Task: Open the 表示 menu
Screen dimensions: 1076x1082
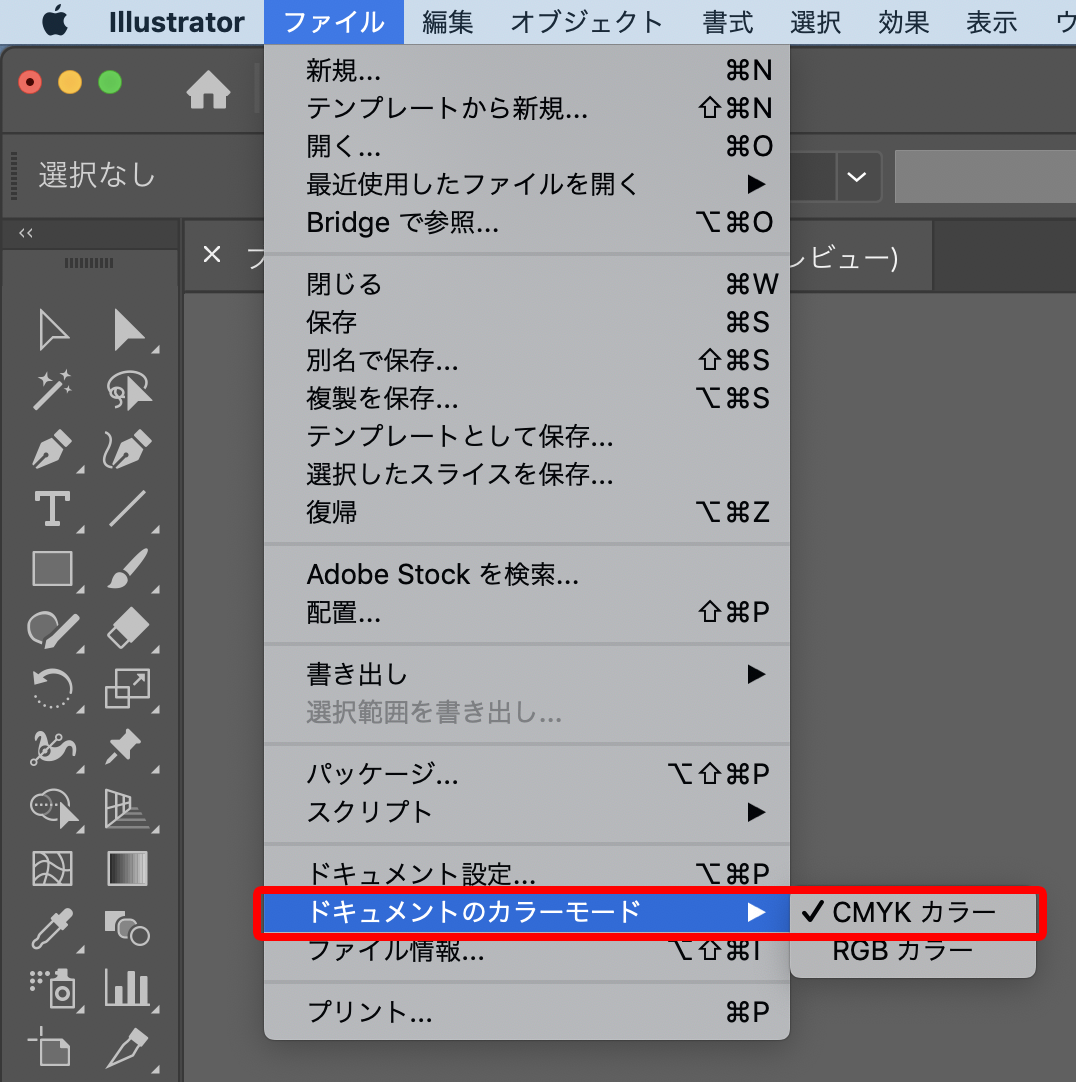Action: point(992,22)
